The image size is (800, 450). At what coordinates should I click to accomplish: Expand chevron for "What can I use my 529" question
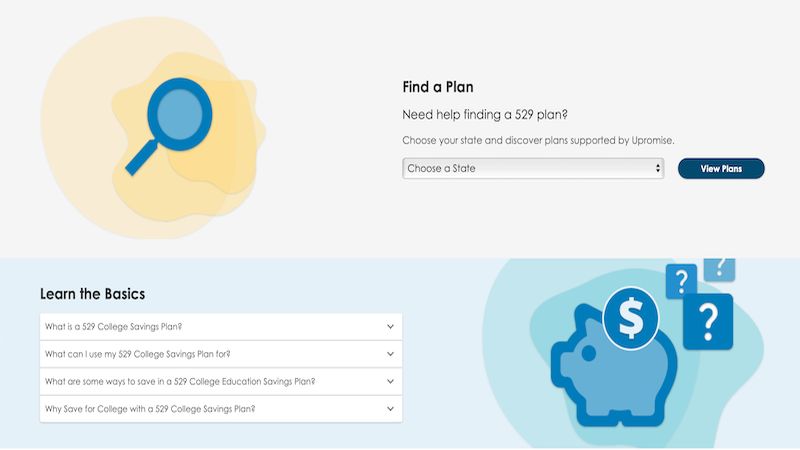coord(390,354)
